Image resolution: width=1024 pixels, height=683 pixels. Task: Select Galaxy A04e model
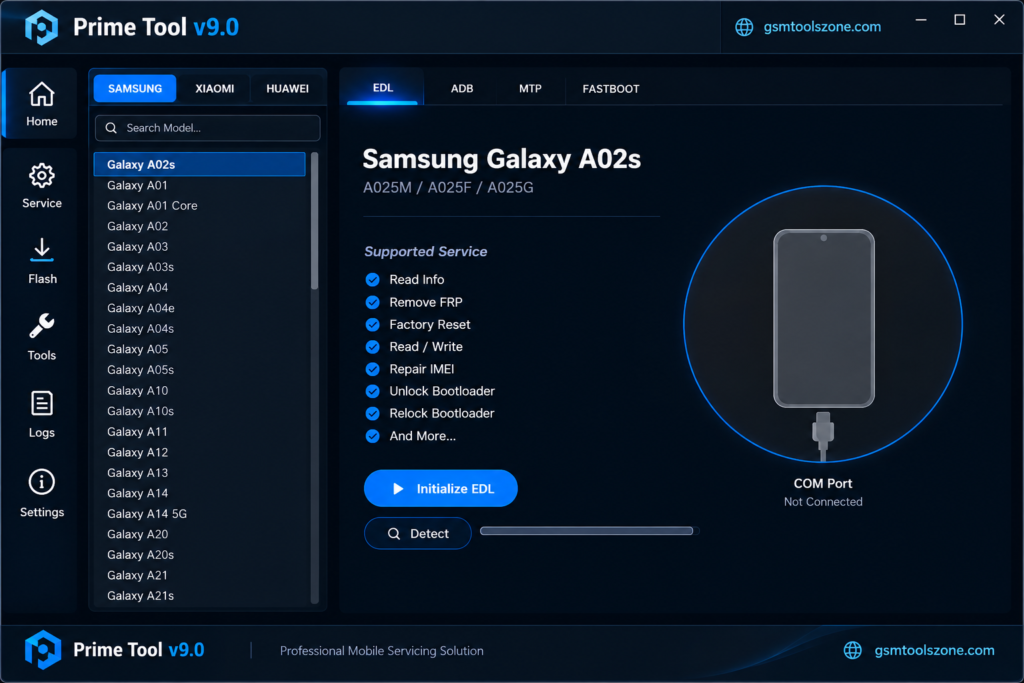tap(199, 308)
